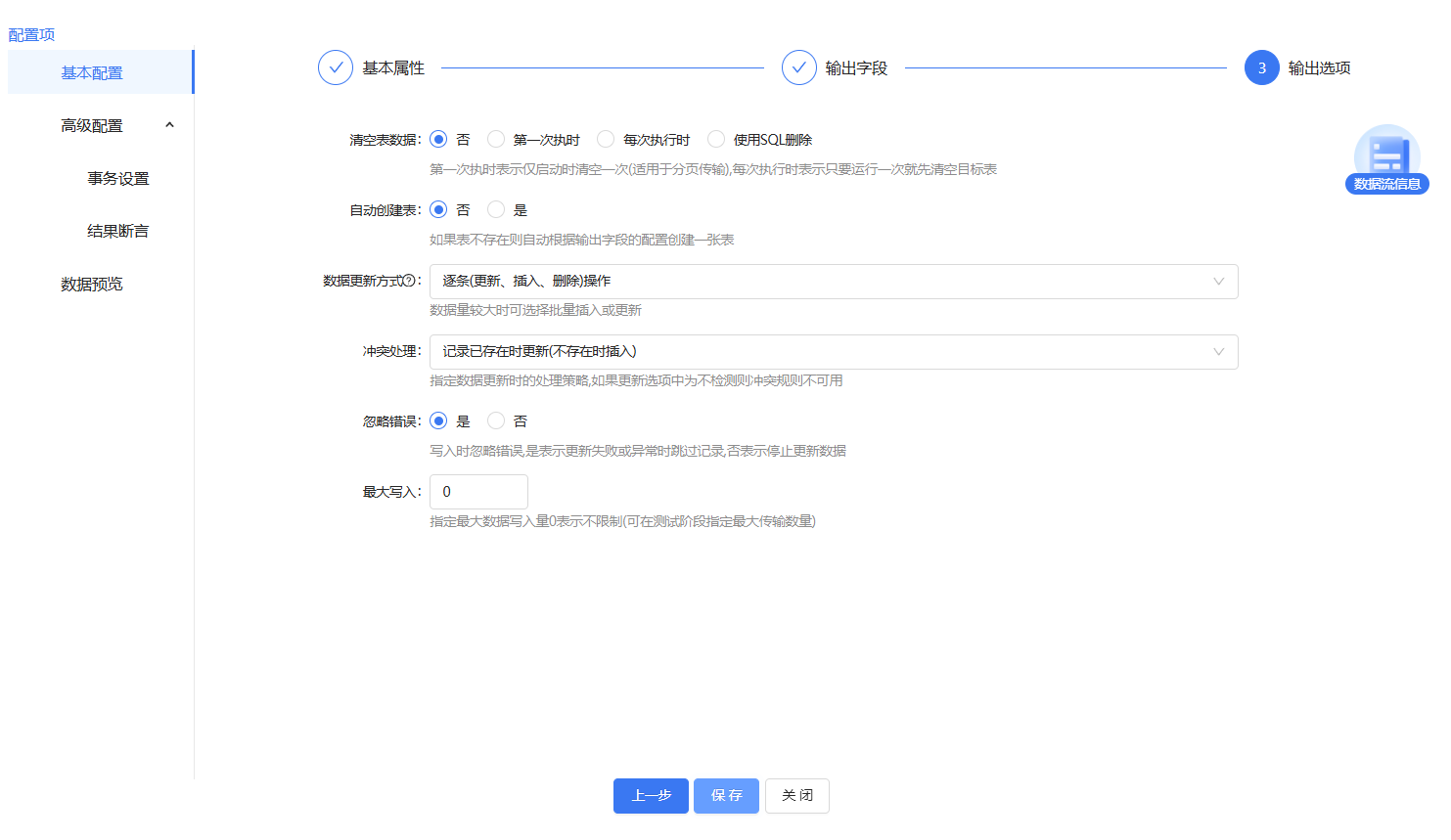Select 使用SQL删除 for 清空表数据

point(716,140)
